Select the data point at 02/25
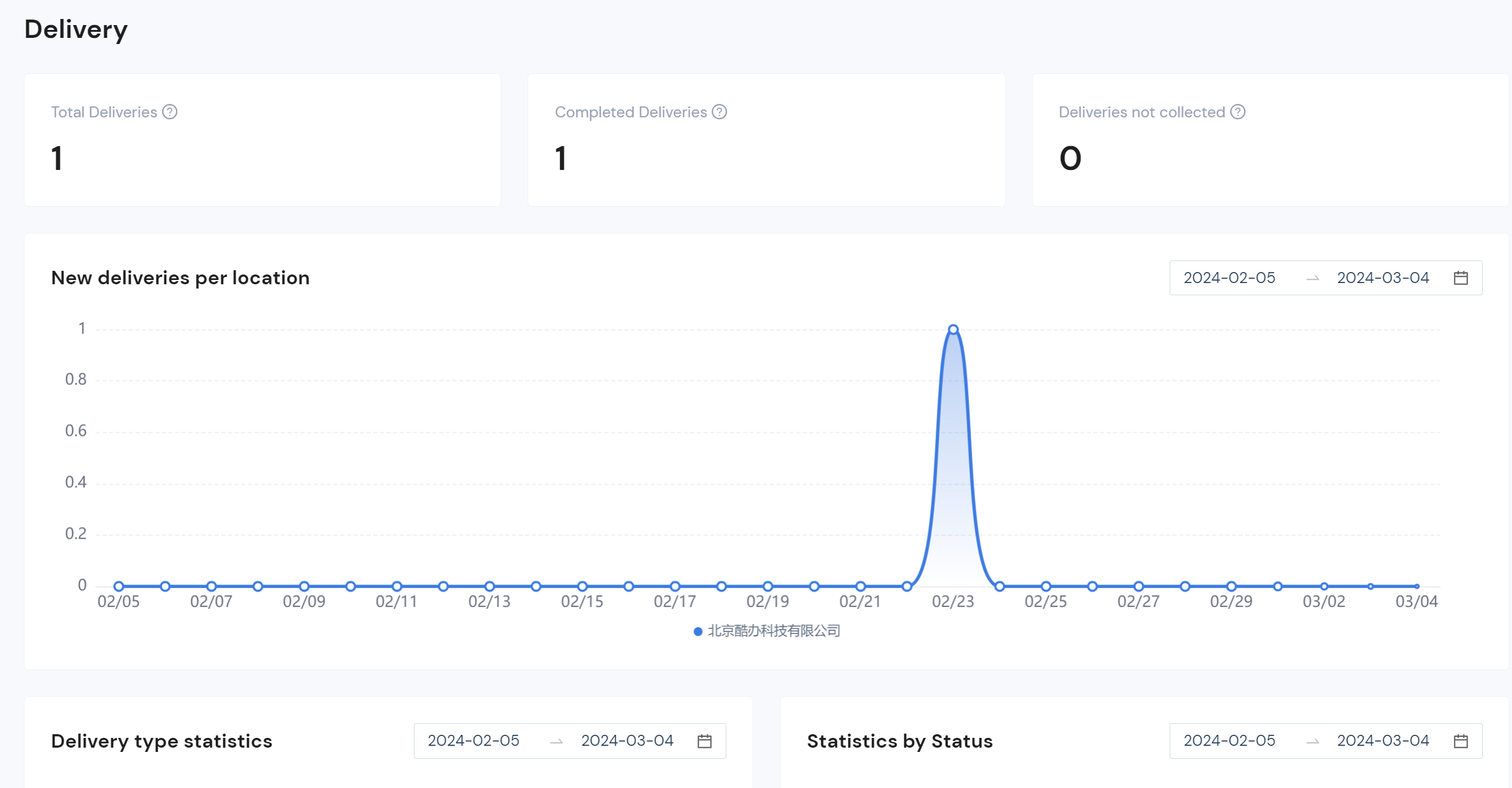Image resolution: width=1512 pixels, height=788 pixels. click(1046, 586)
